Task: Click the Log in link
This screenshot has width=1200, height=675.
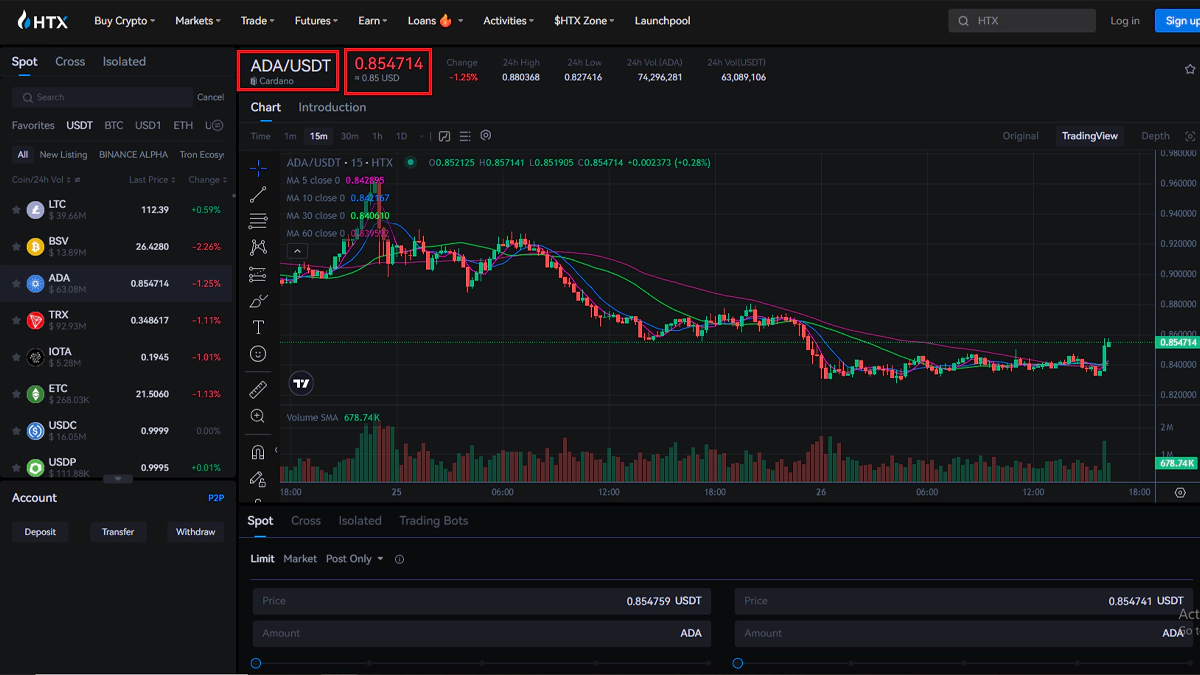Action: (1125, 20)
